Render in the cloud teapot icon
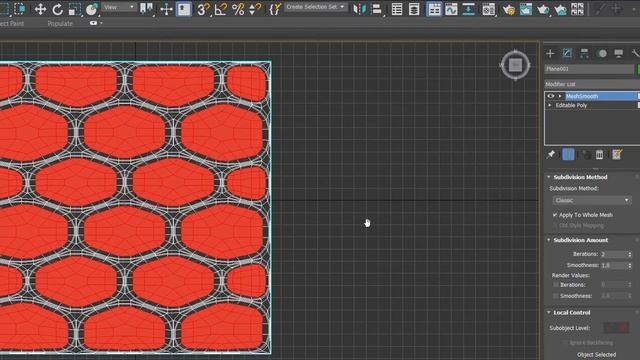The image size is (640, 360). (560, 9)
